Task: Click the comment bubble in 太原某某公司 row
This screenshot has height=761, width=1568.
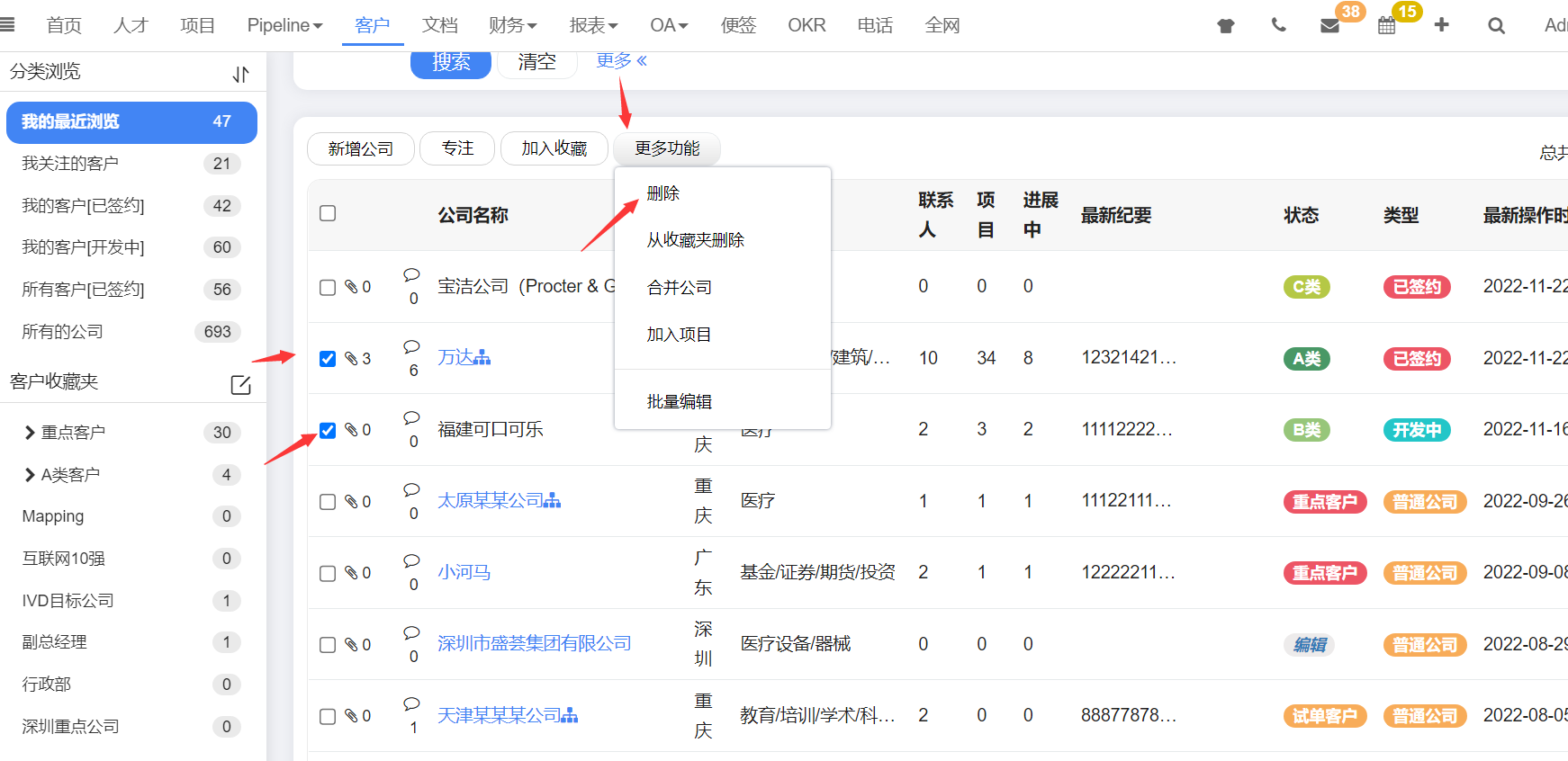Action: [x=411, y=489]
